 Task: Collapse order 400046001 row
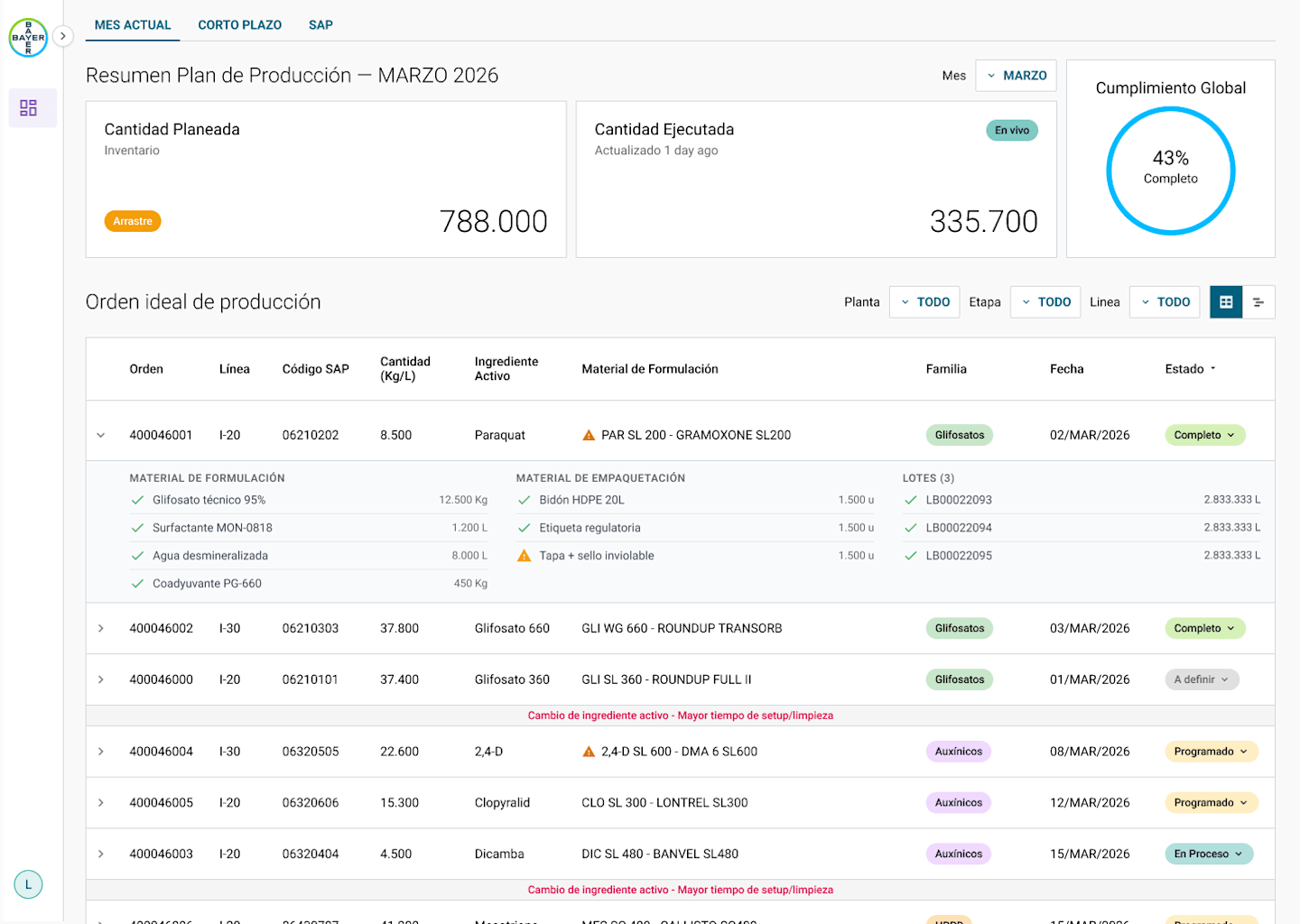click(101, 435)
